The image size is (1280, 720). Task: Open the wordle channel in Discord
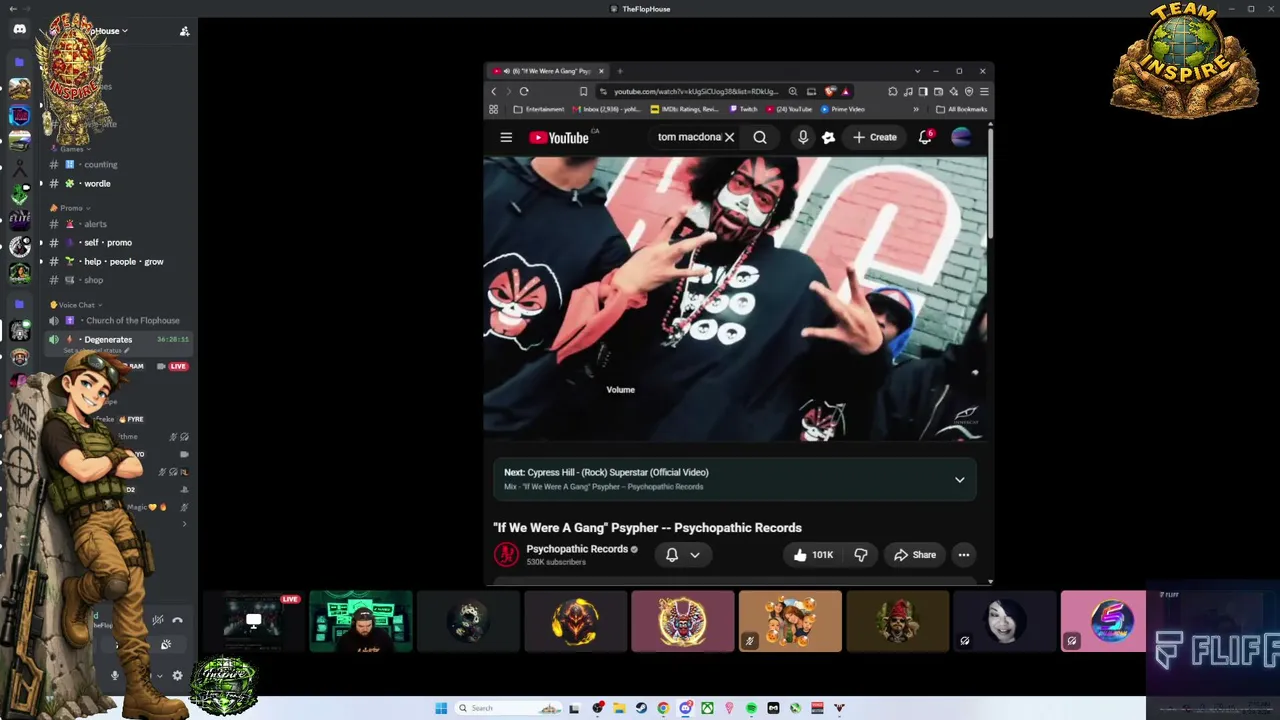pos(97,184)
